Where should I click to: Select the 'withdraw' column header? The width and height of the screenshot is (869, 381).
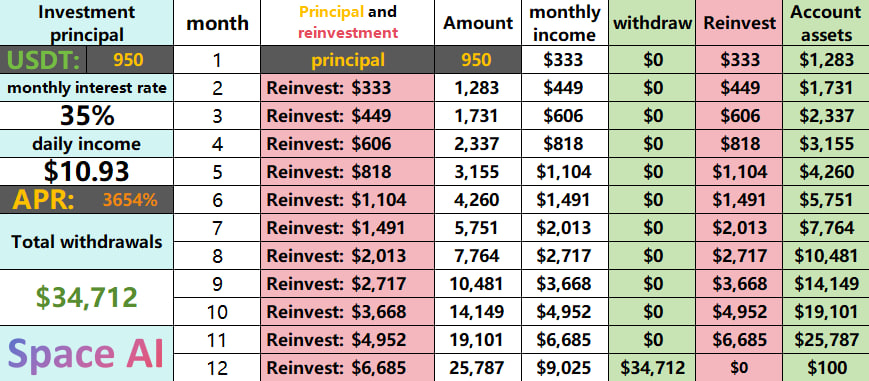click(652, 23)
